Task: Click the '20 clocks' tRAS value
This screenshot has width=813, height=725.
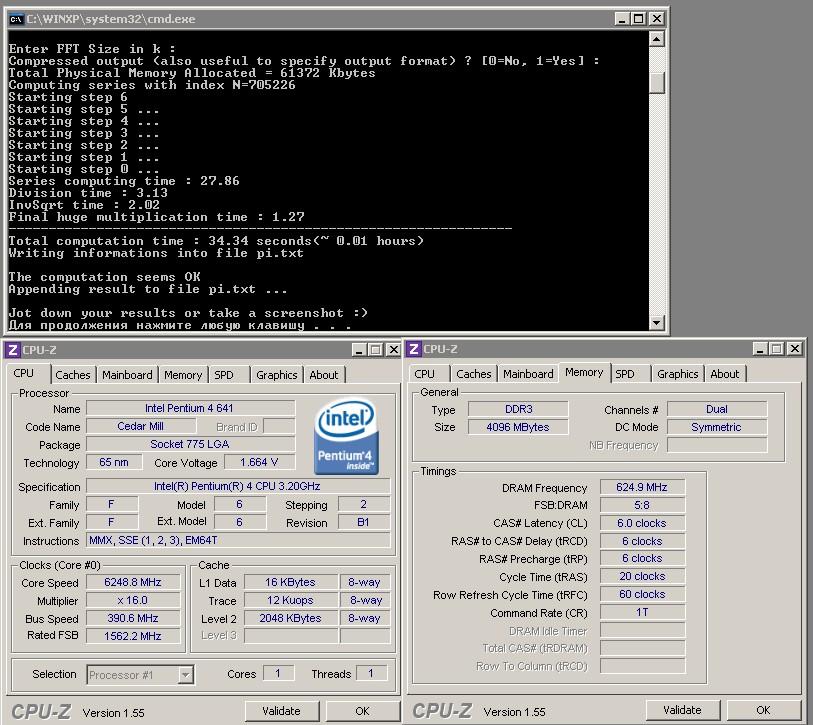Action: tap(642, 576)
